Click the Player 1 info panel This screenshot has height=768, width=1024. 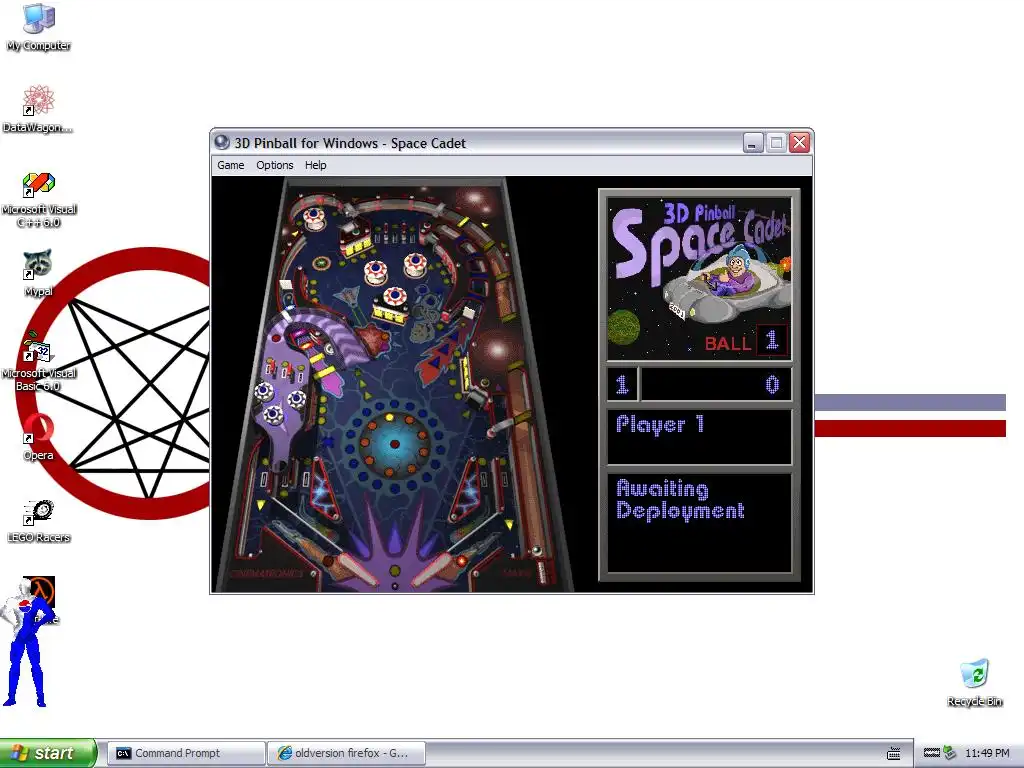point(699,436)
